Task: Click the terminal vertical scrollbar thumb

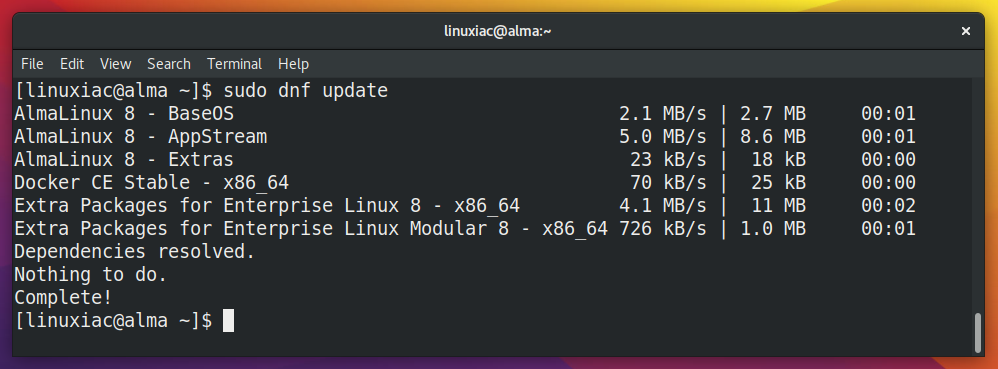Action: 978,332
